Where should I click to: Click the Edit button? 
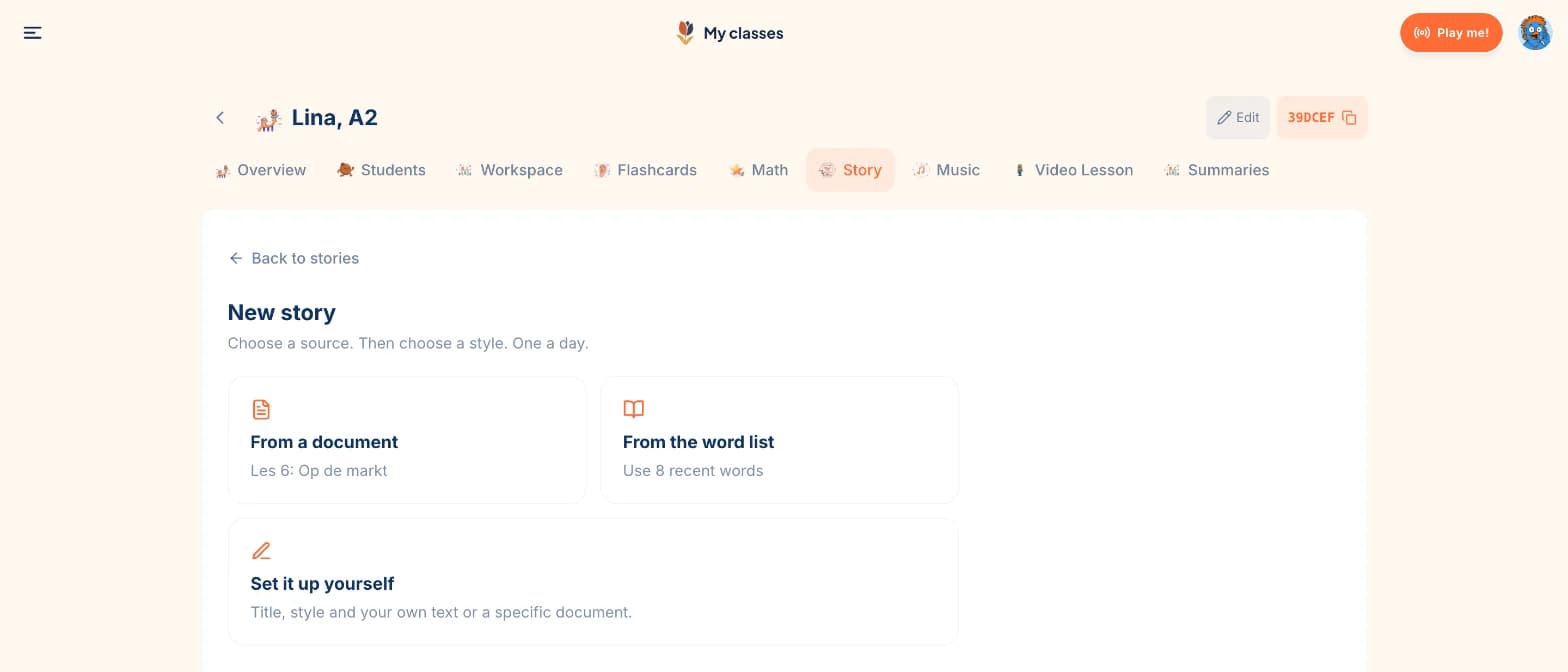click(x=1238, y=118)
